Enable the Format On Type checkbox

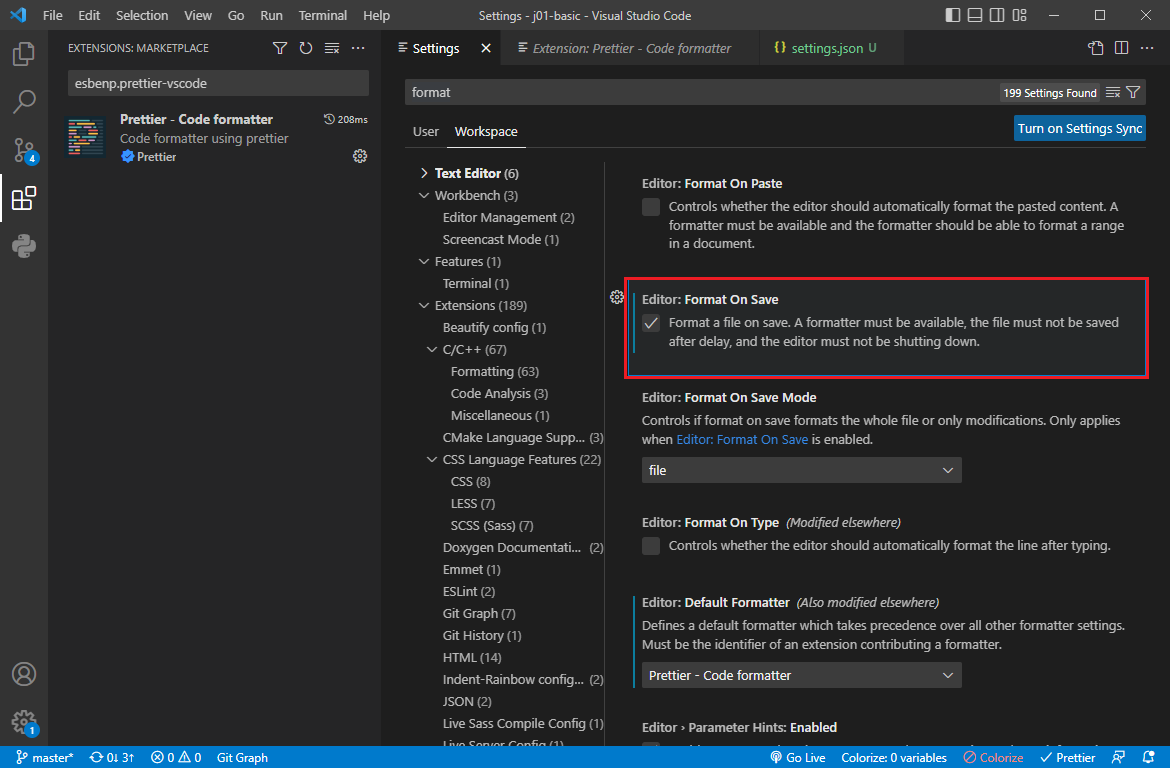pos(651,546)
